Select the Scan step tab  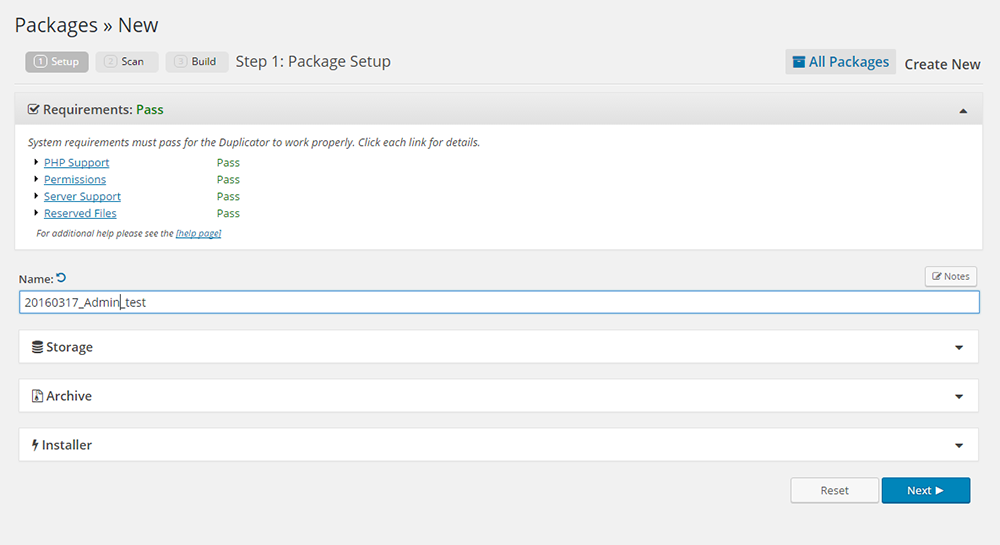point(126,62)
